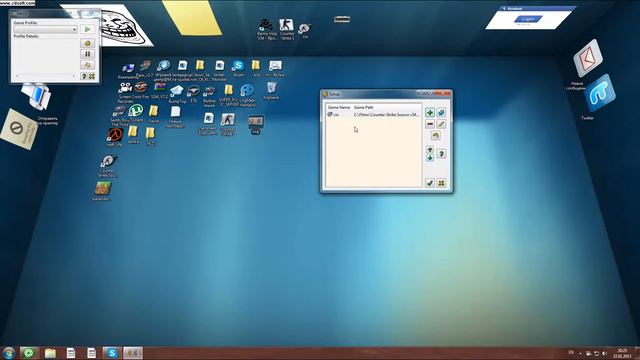Click the blue scan button next to the plus
640x360 pixels.
click(441, 112)
